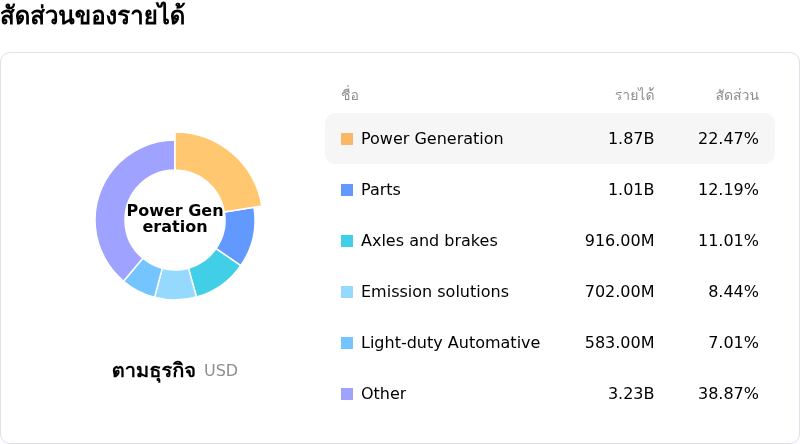The width and height of the screenshot is (800, 444).
Task: Select the Power Generation row
Action: click(x=549, y=139)
